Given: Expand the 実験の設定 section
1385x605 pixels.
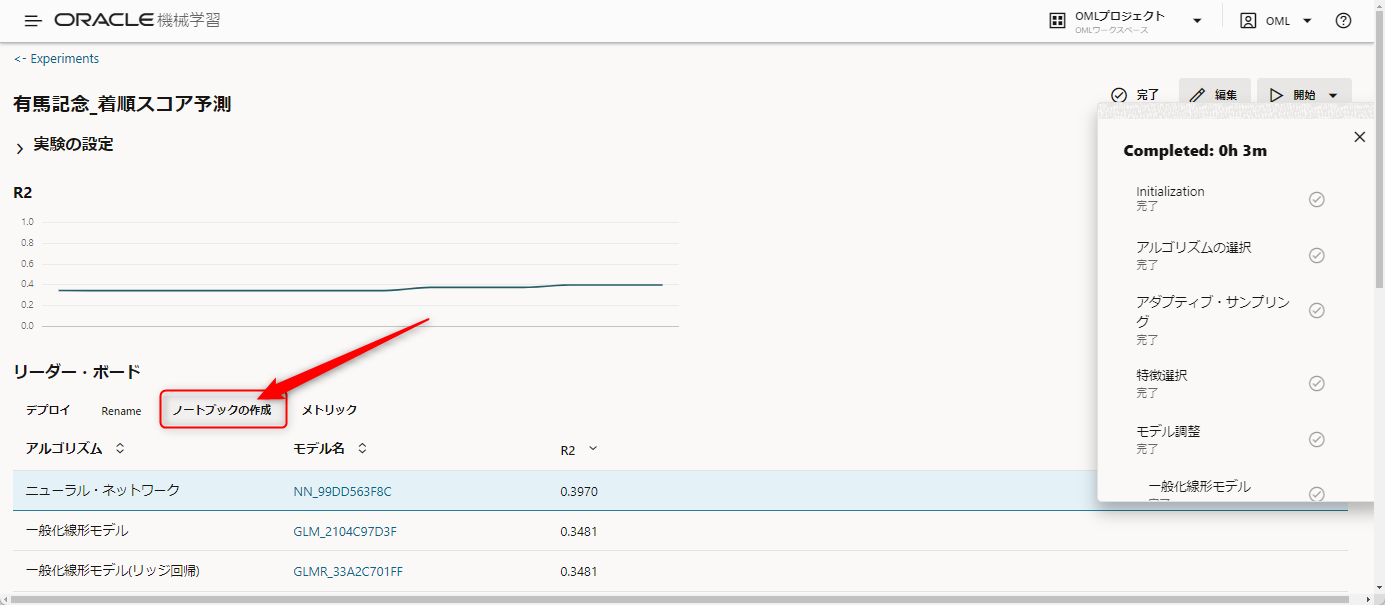Looking at the screenshot, I should click(19, 149).
